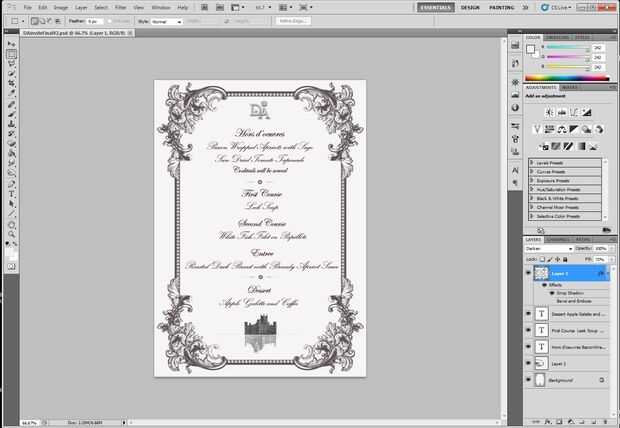The height and width of the screenshot is (428, 620).
Task: Click the layer Opacity field
Action: (600, 249)
